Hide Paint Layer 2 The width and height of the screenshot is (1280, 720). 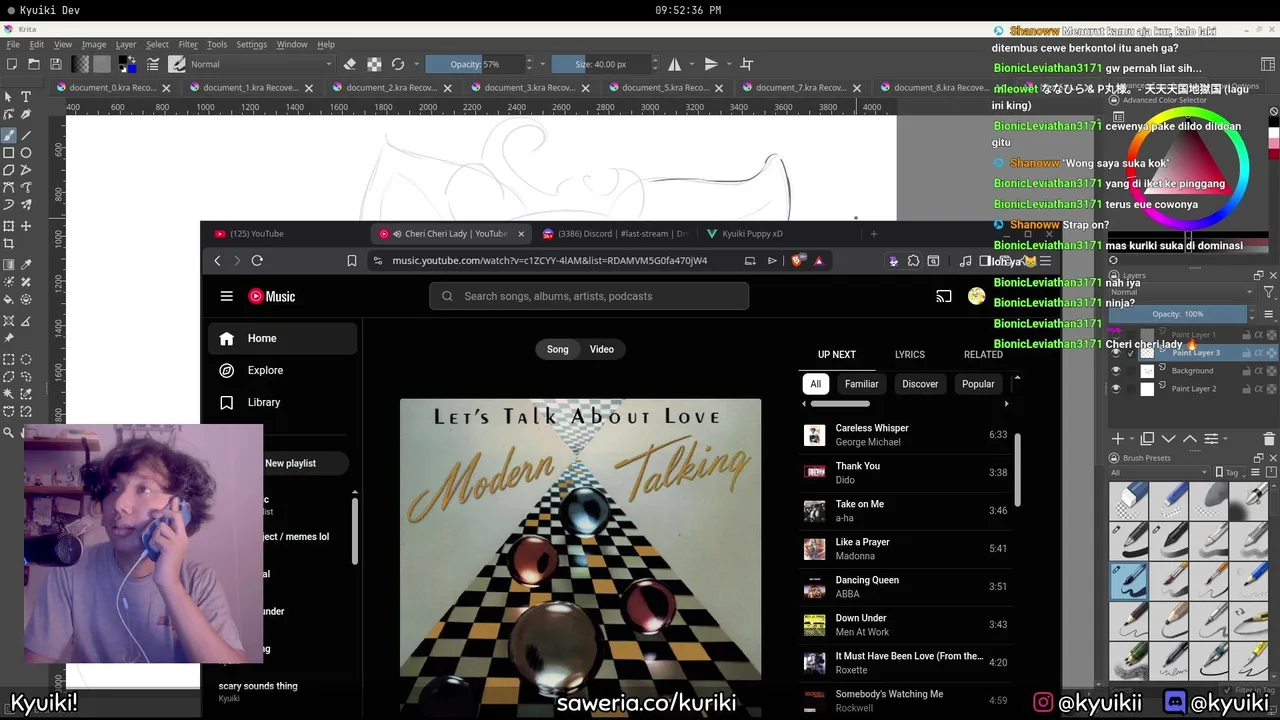[1116, 389]
